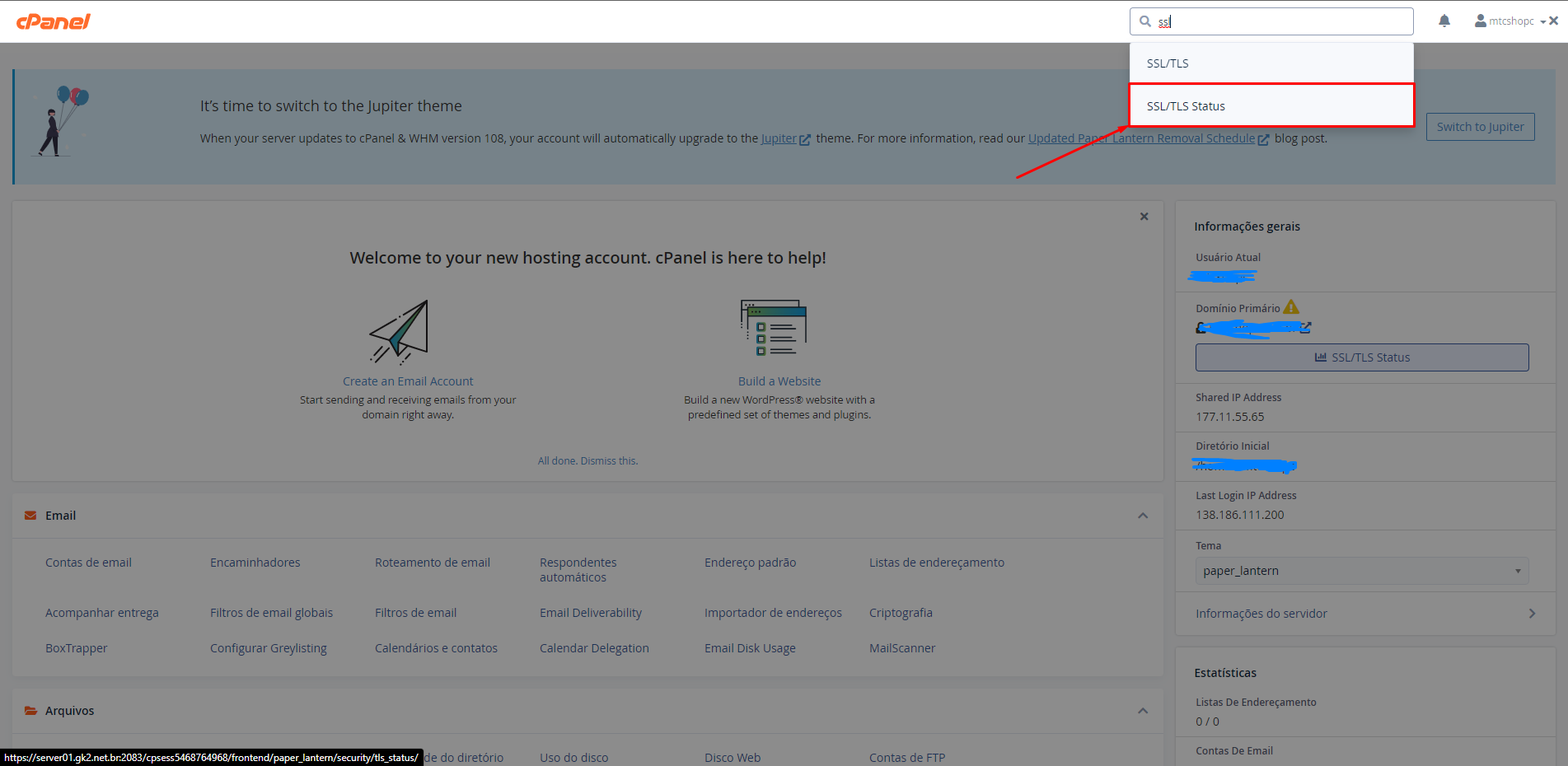Open Calendários e contatos
The height and width of the screenshot is (766, 1568).
click(436, 648)
